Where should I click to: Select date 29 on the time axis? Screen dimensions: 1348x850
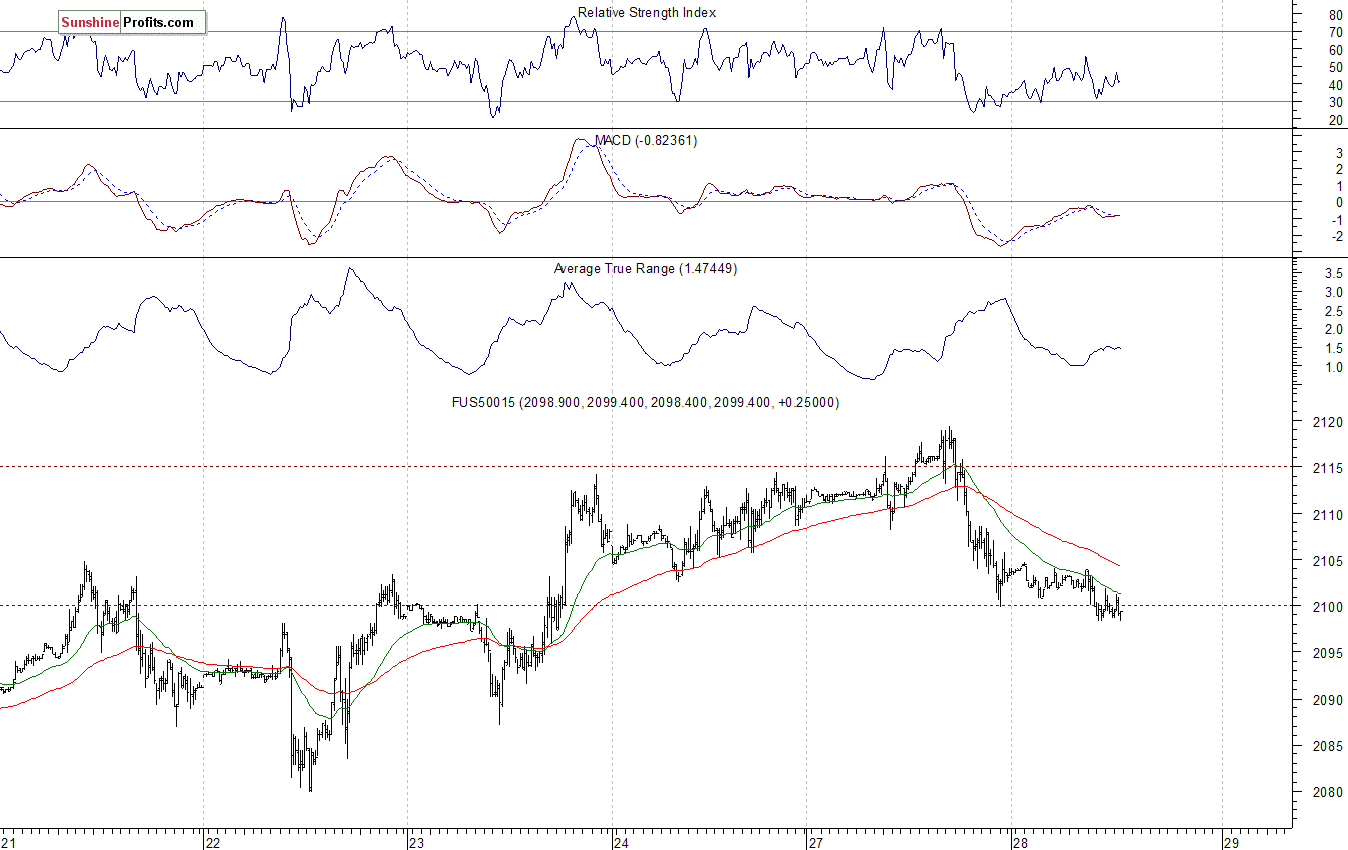click(1231, 843)
